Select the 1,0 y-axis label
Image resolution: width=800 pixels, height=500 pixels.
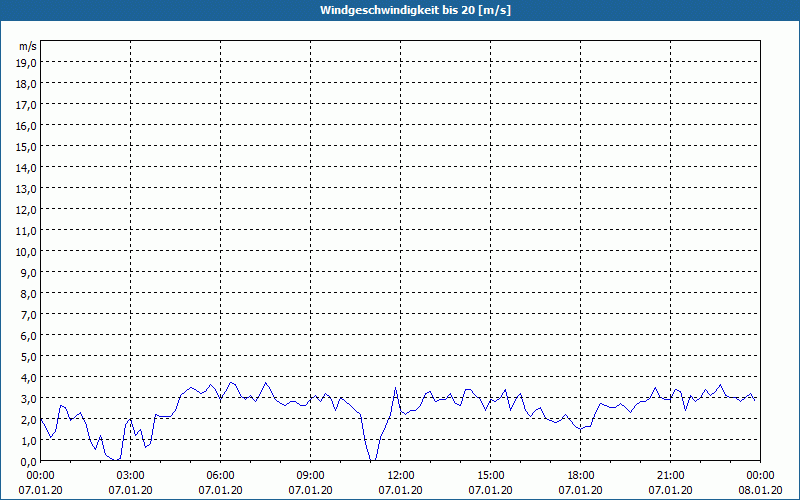coord(28,441)
